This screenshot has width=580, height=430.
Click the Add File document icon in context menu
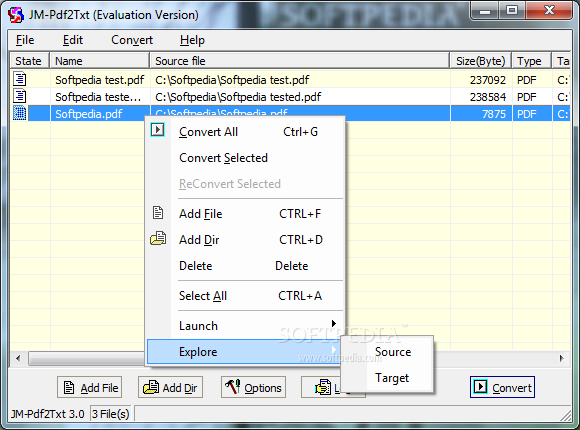[x=158, y=213]
